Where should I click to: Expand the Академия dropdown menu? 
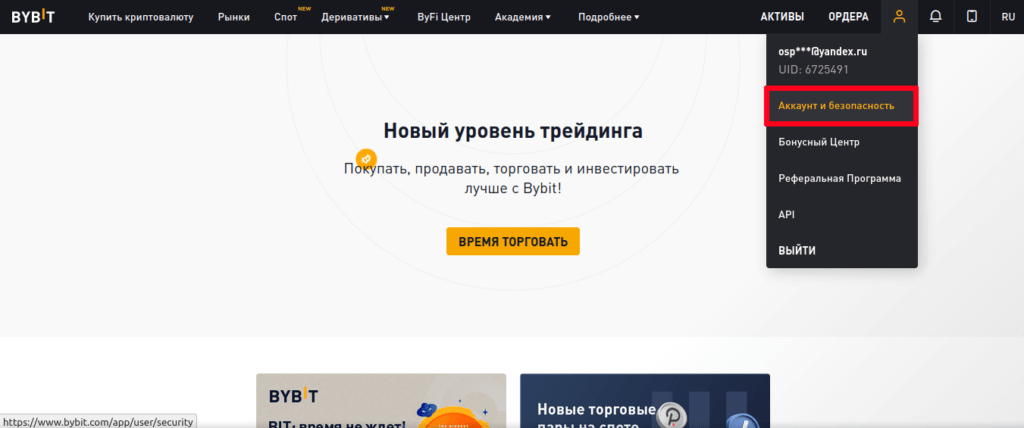tap(522, 17)
